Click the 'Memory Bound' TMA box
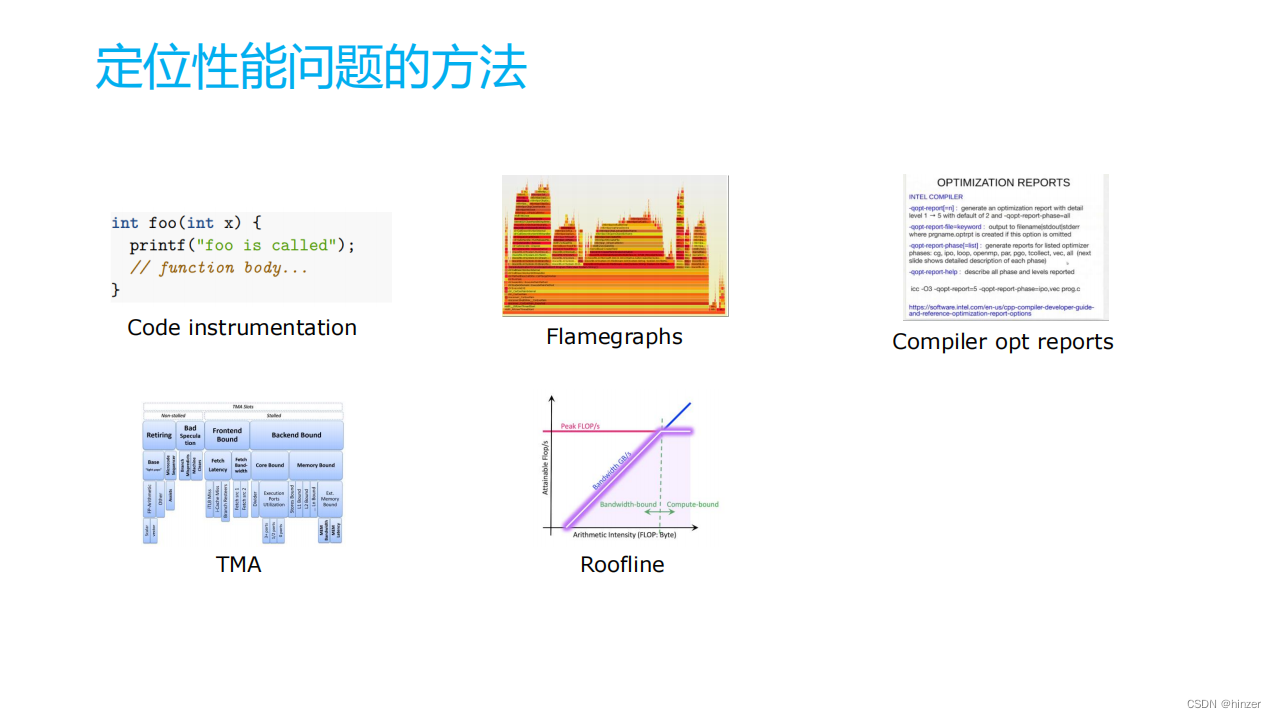This screenshot has width=1276, height=718. (316, 465)
